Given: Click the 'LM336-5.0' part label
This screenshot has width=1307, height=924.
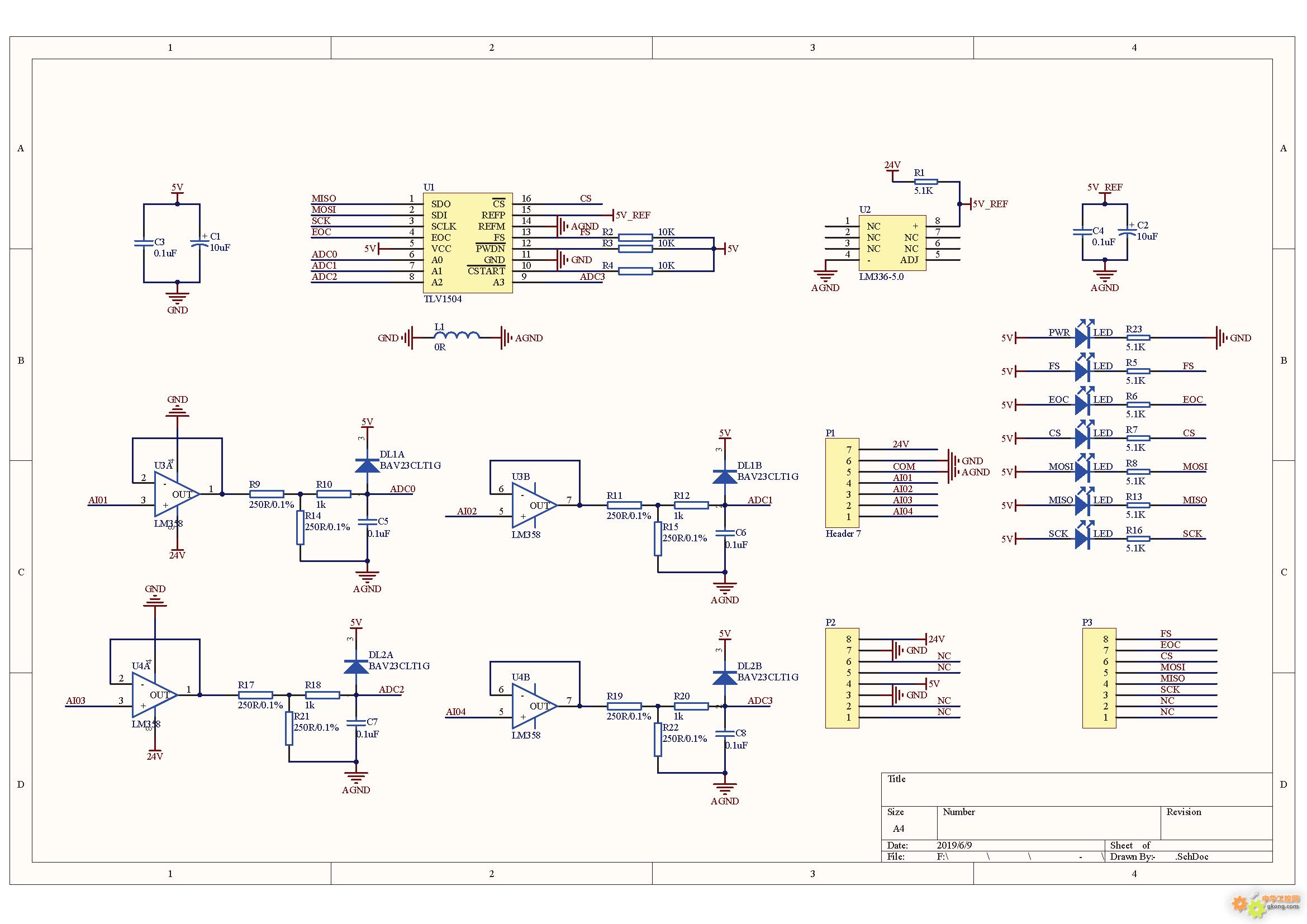Looking at the screenshot, I should pos(881,277).
